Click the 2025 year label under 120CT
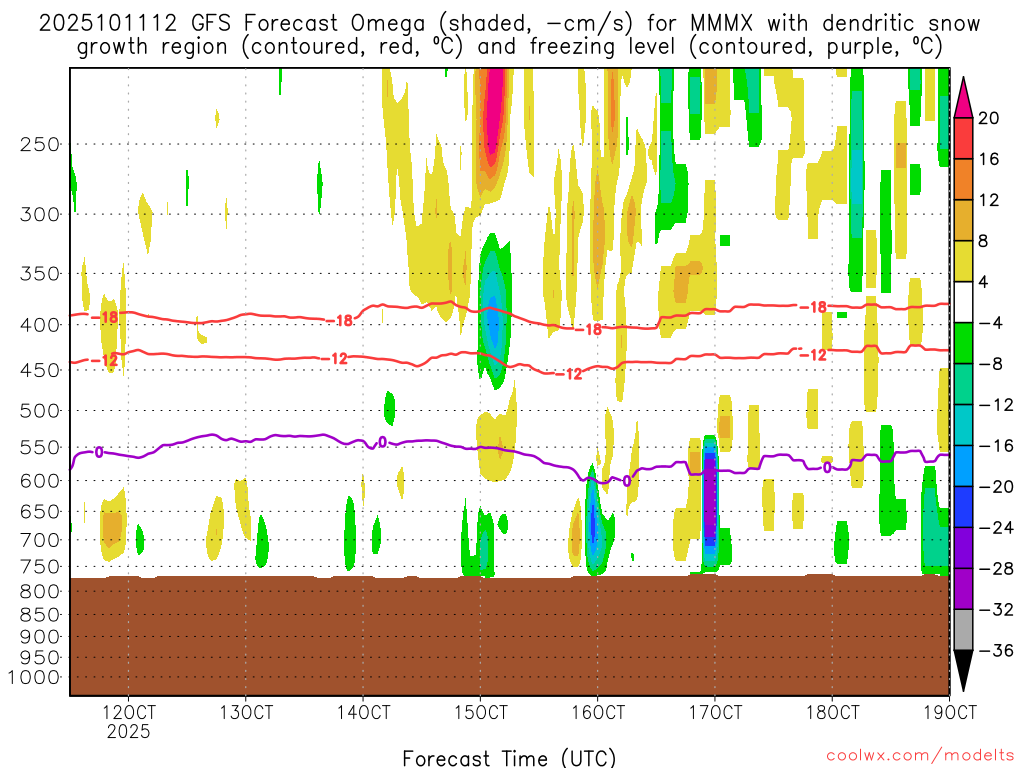Screen dimensions: 1024x768 point(129,731)
